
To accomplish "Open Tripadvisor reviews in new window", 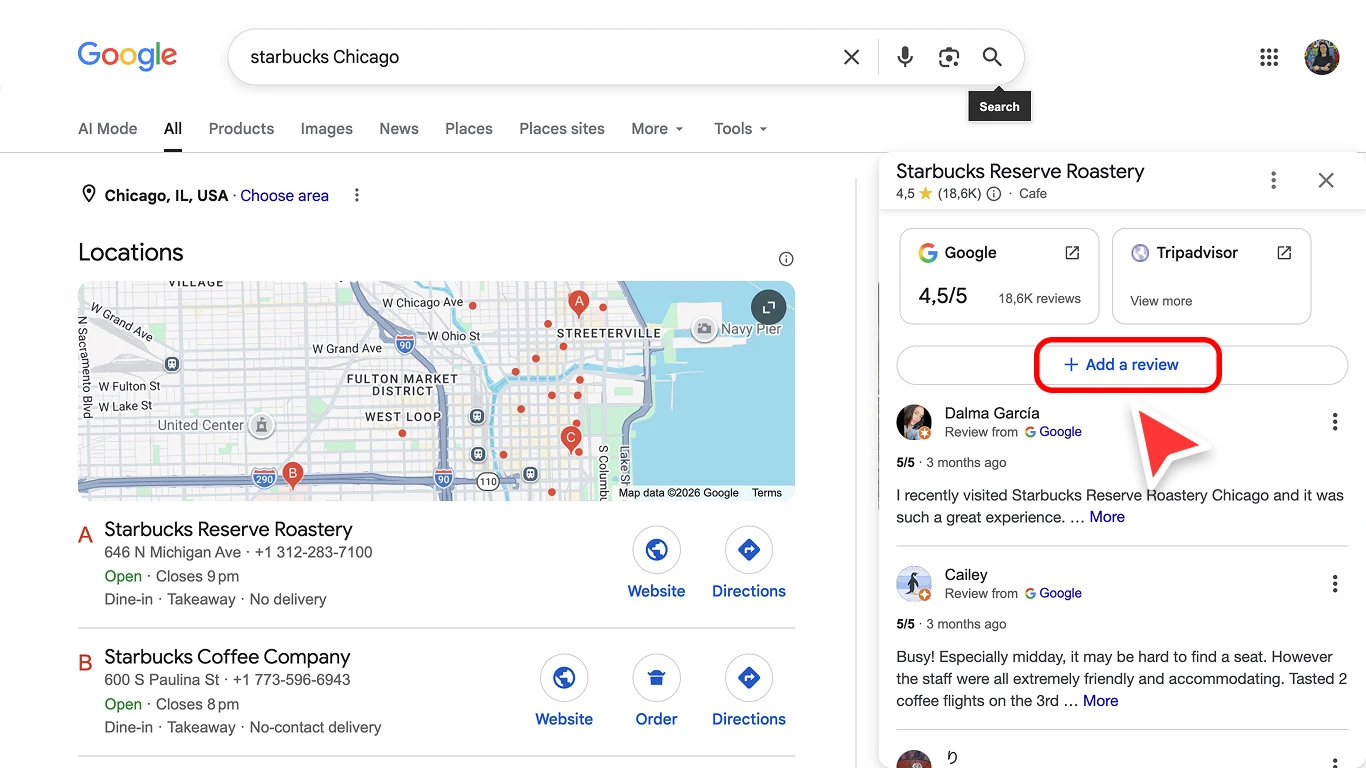I will (1284, 253).
